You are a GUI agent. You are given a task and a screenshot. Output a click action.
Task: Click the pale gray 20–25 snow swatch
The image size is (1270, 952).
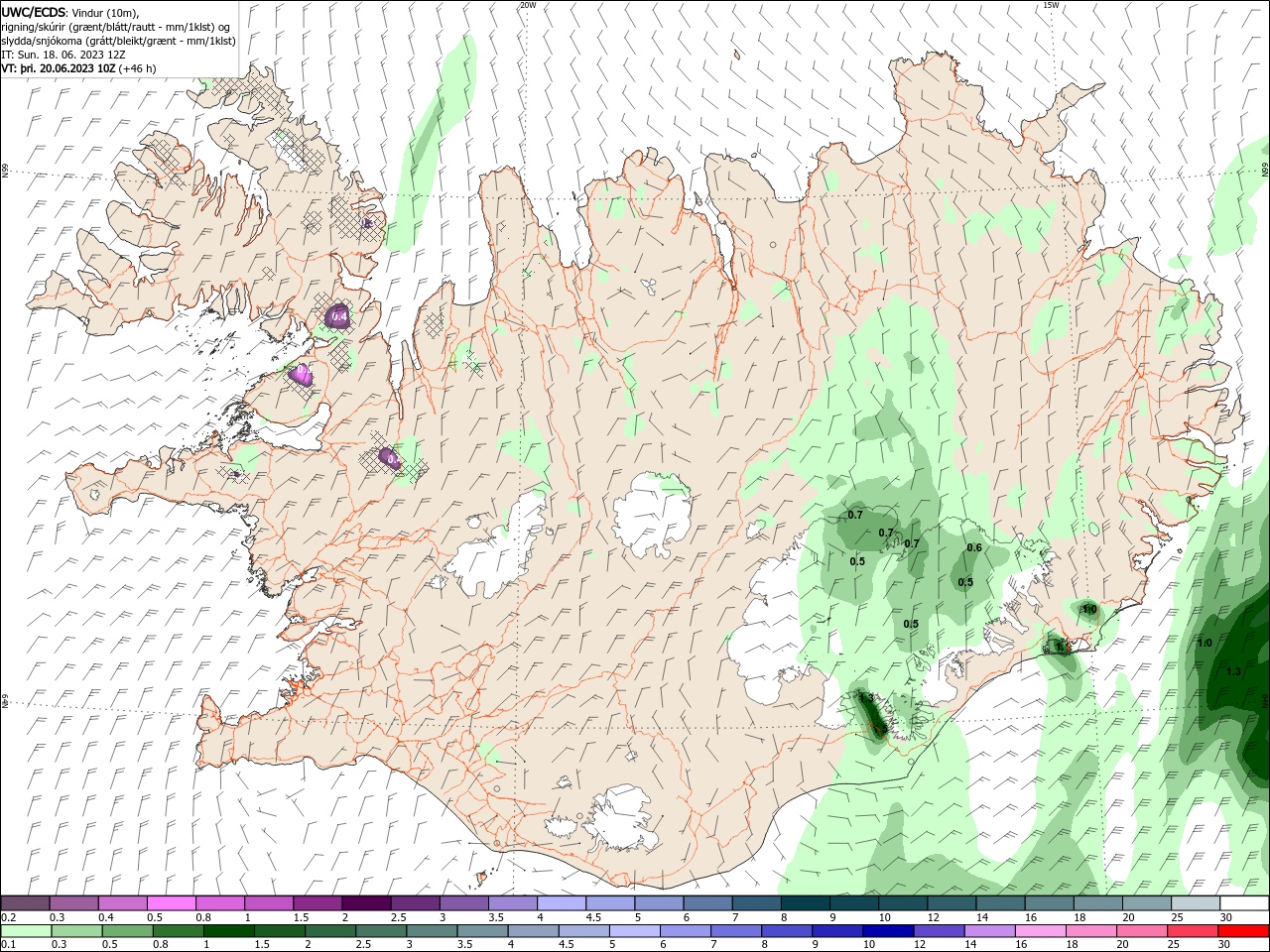(x=1195, y=903)
